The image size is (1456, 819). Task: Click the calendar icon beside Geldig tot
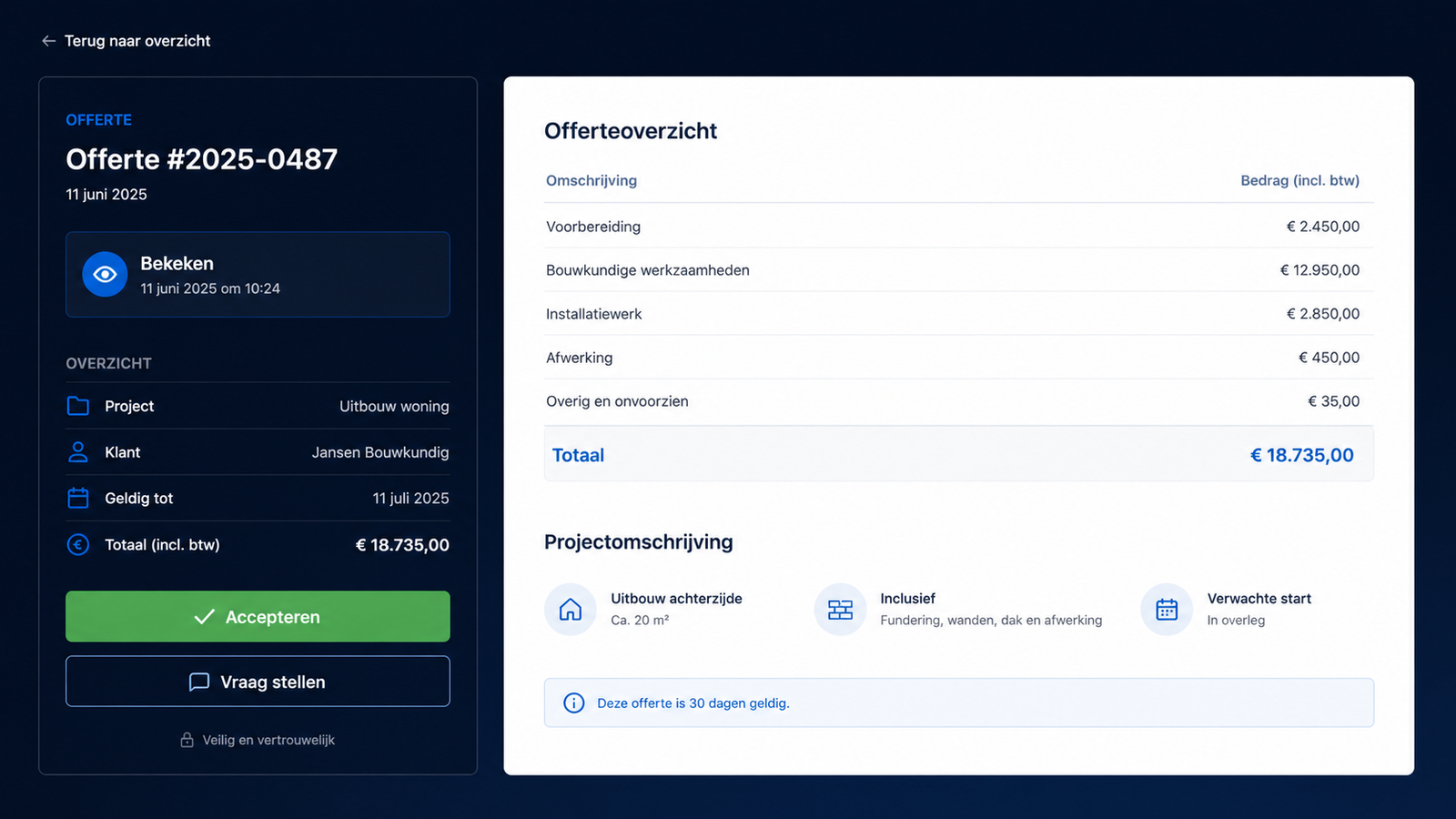tap(78, 498)
